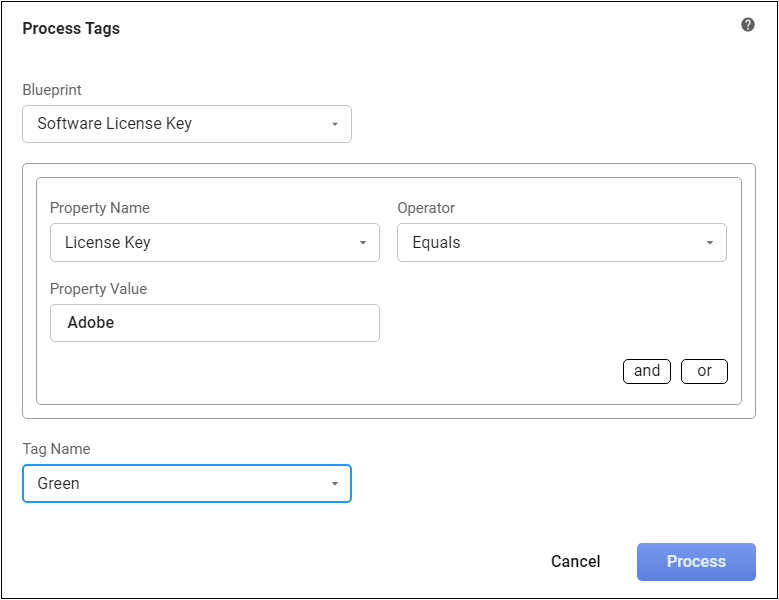Focus the Property Value field containing Adobe
The width and height of the screenshot is (779, 600).
pyautogui.click(x=214, y=323)
